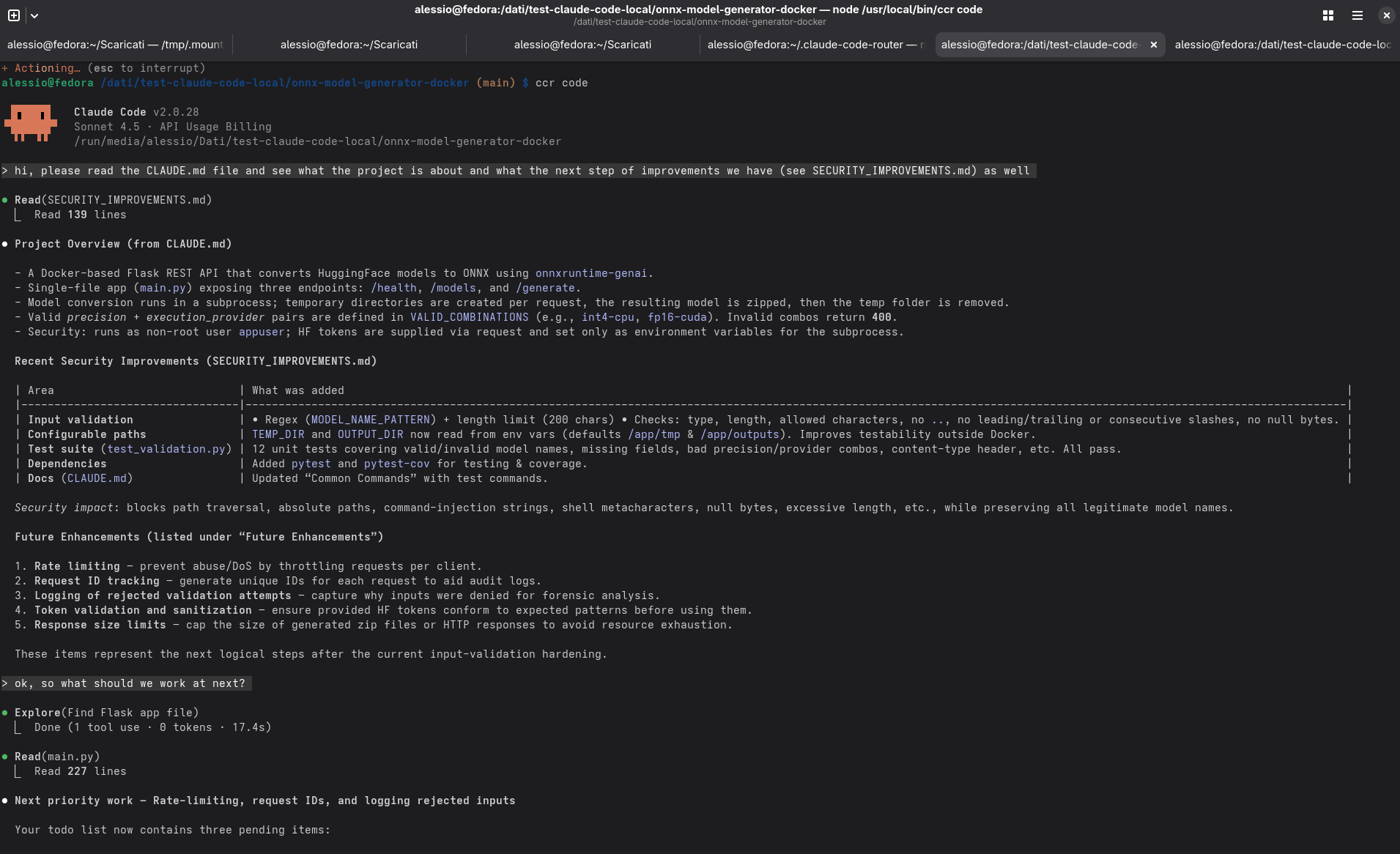The width and height of the screenshot is (1400, 854).
Task: Click the green dot beside Read(SECURITY_IMPROVEMENTS.md)
Action: [5, 200]
